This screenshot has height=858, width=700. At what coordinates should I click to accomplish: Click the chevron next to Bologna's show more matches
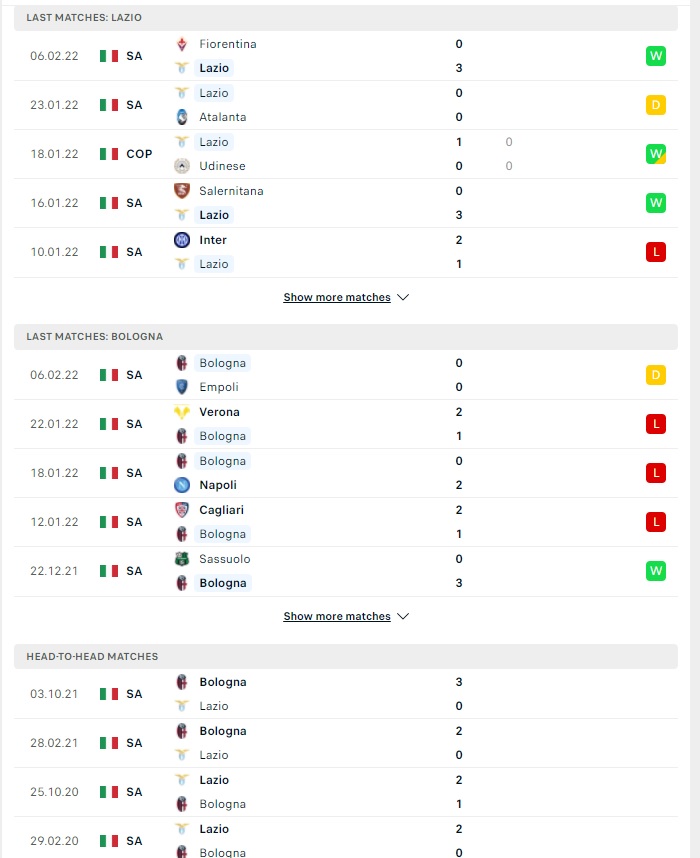403,616
